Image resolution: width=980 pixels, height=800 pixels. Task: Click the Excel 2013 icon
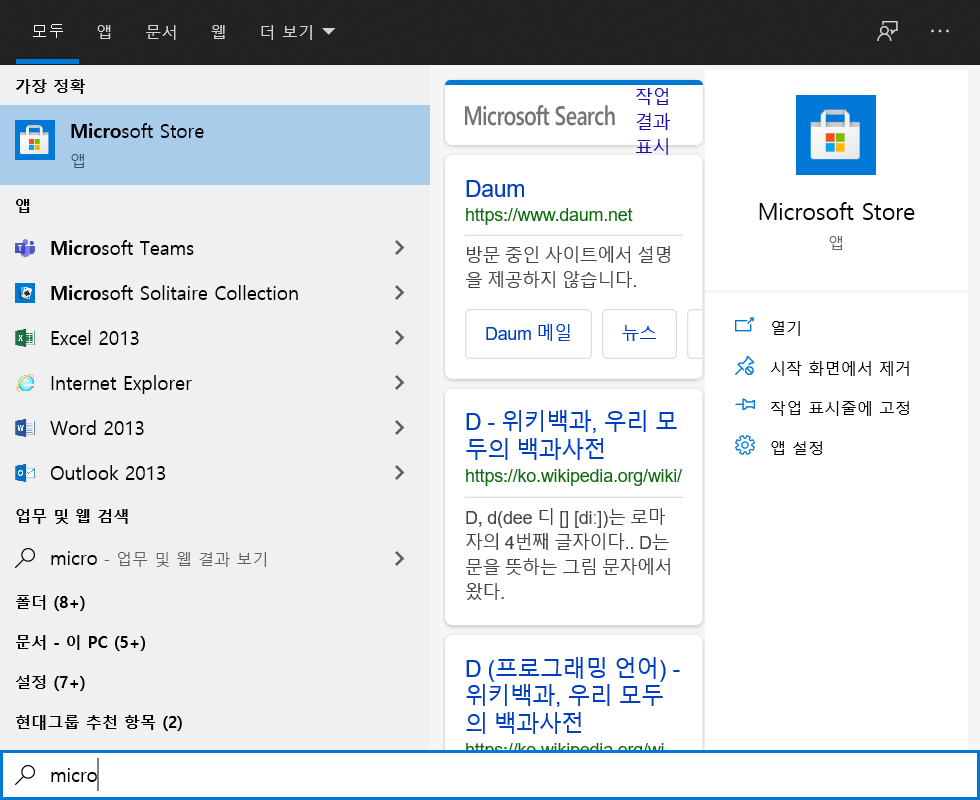25,338
